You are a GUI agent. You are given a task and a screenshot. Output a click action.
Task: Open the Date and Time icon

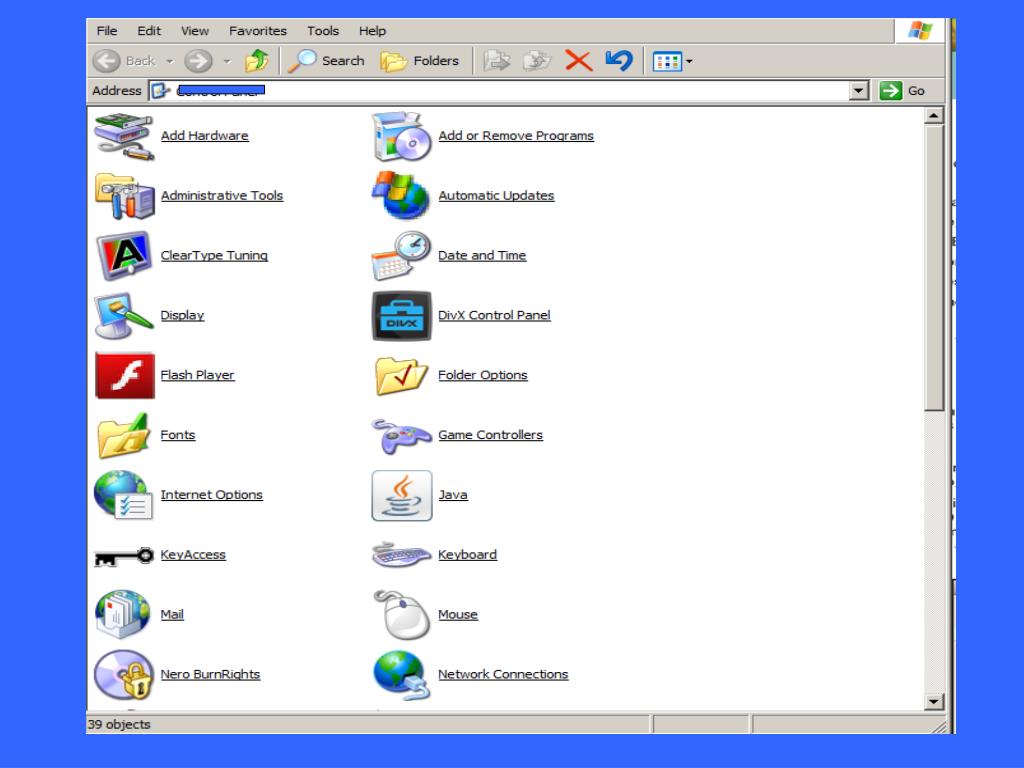point(402,255)
